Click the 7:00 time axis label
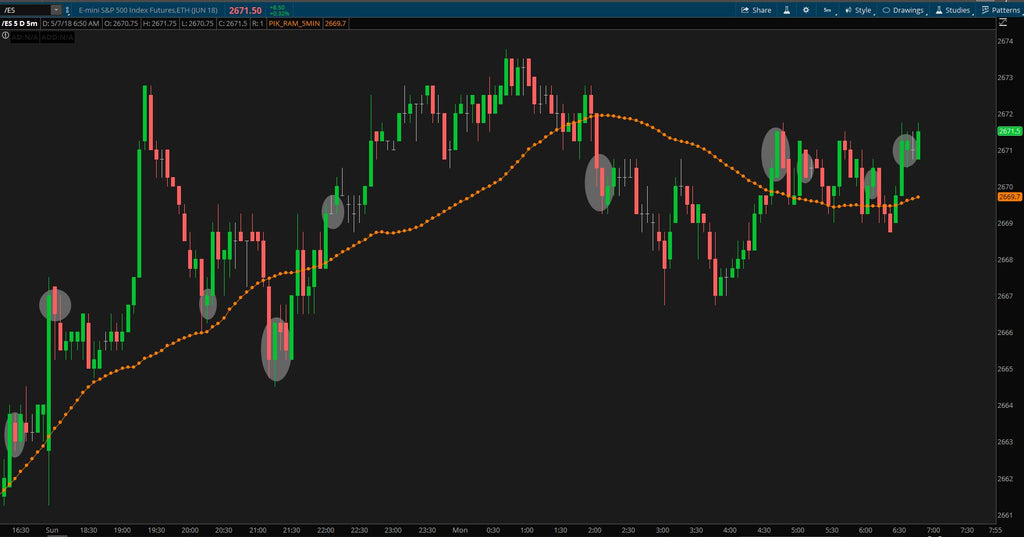Image resolution: width=1024 pixels, height=537 pixels. 933,530
